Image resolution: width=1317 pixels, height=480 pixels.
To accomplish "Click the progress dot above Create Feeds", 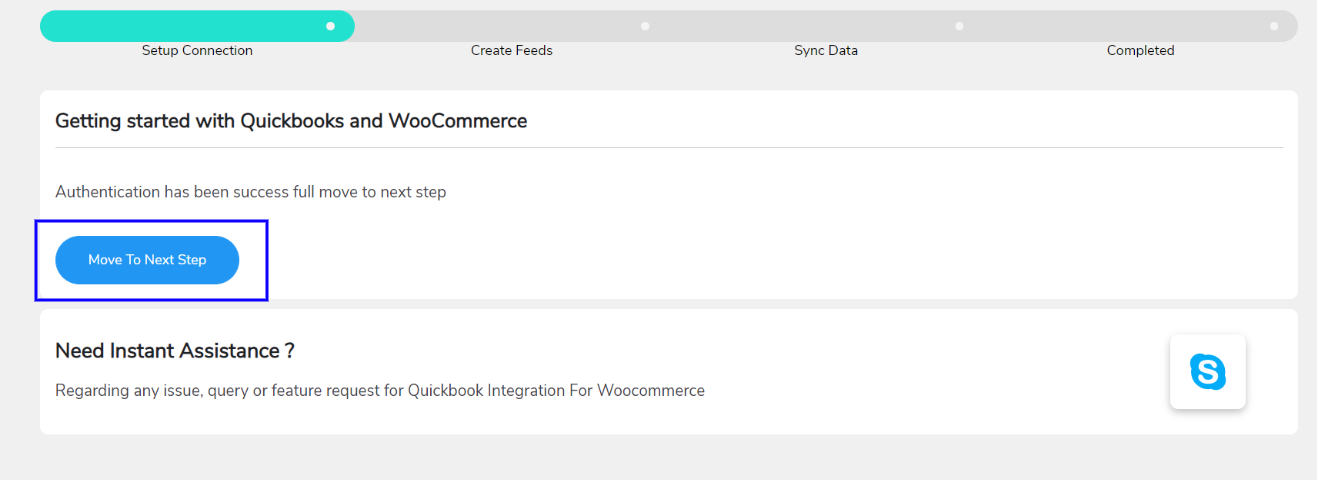I will coord(645,26).
